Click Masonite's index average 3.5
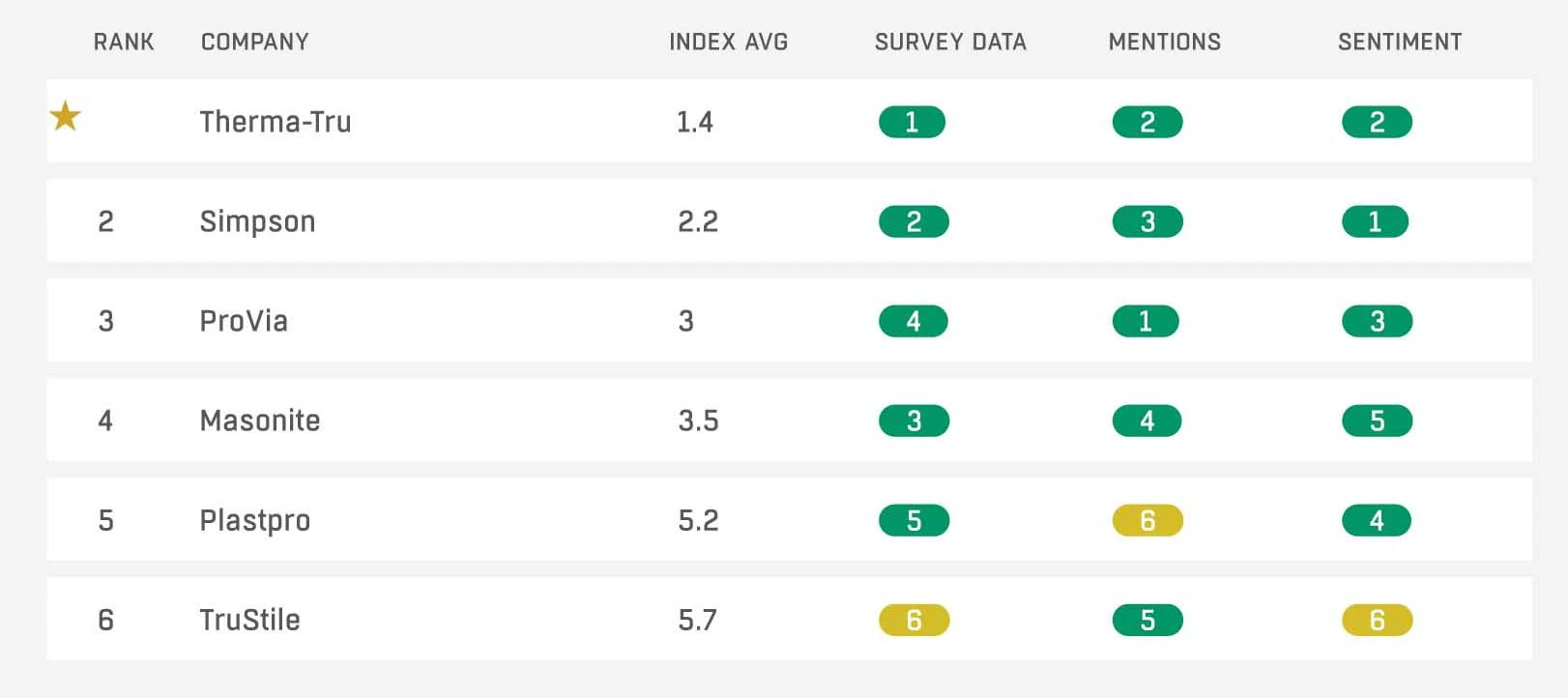1568x698 pixels. click(698, 421)
